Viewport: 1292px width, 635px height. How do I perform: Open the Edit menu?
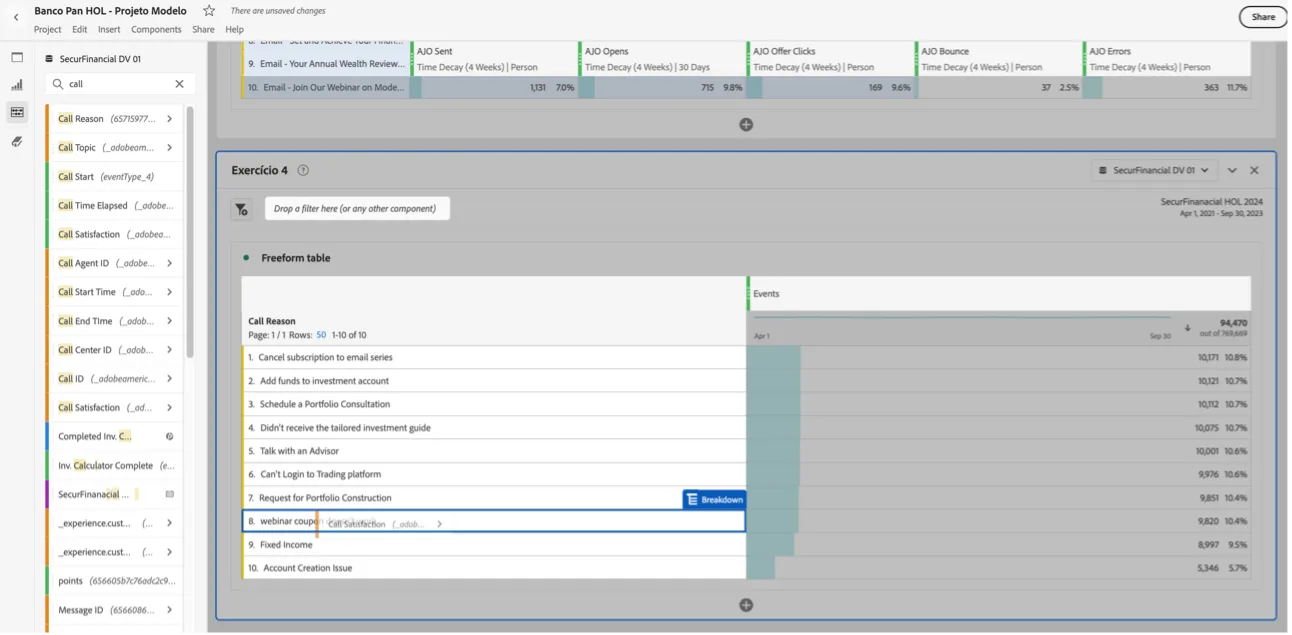click(80, 30)
